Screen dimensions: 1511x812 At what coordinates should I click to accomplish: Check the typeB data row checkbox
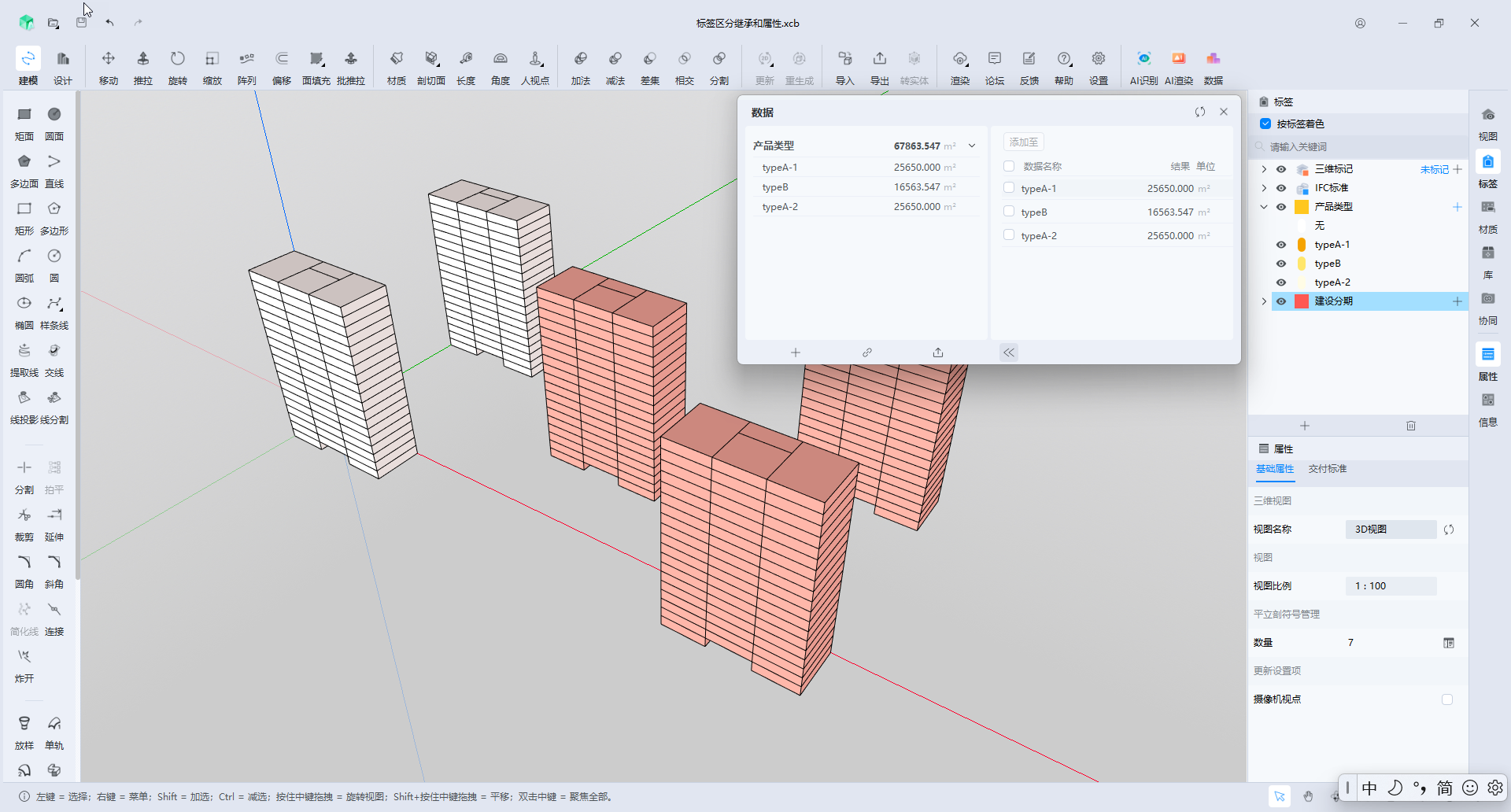pyautogui.click(x=1009, y=212)
